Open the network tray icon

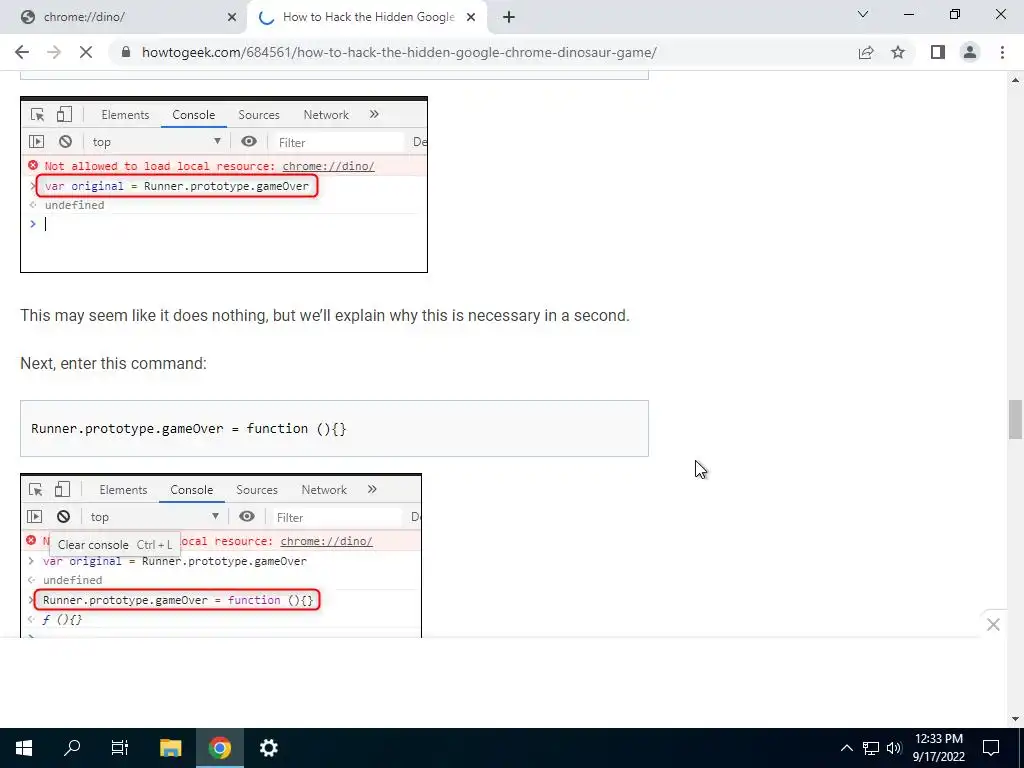tap(871, 748)
